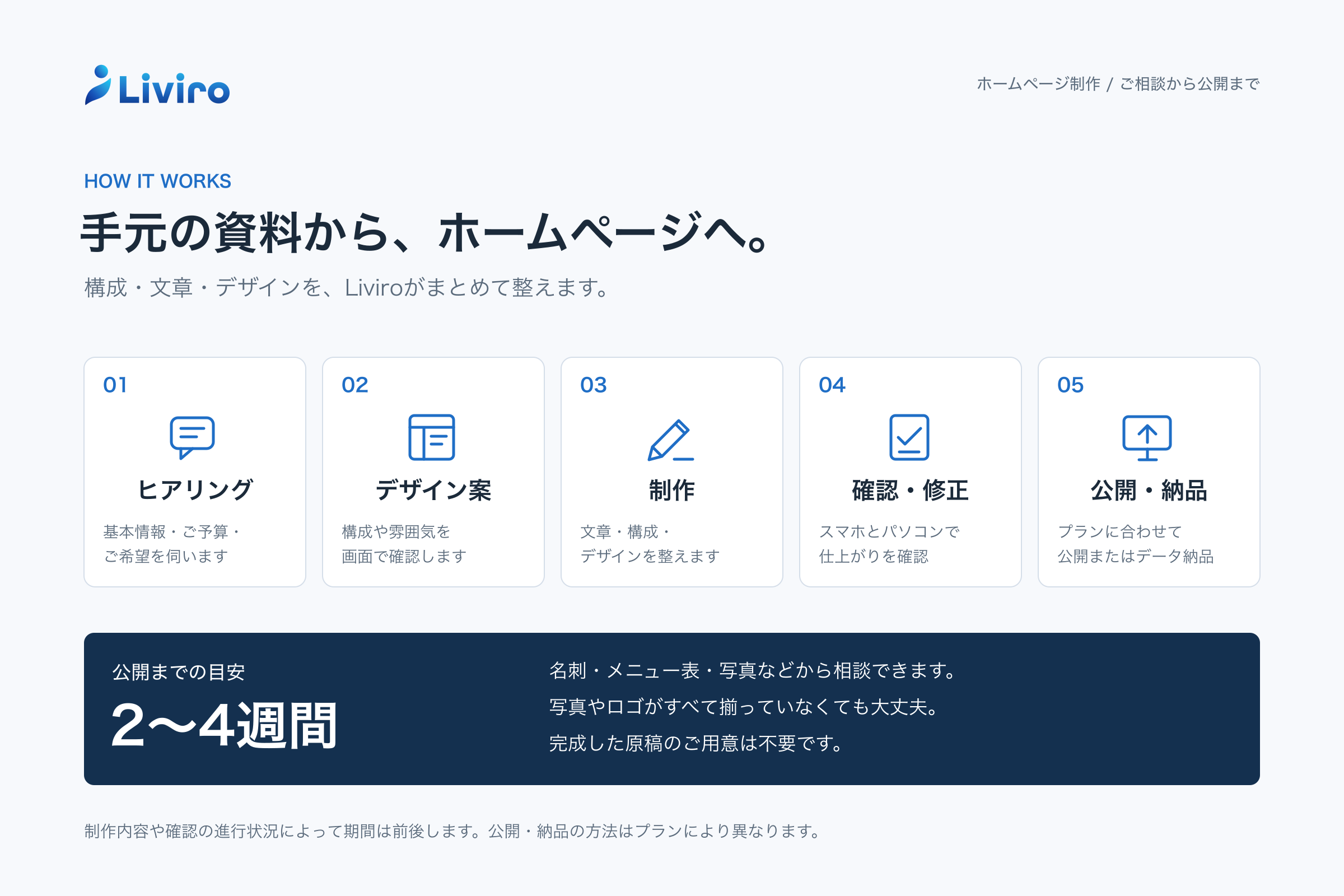Image resolution: width=1344 pixels, height=896 pixels.
Task: Select step number 05 label
Action: pyautogui.click(x=1070, y=385)
